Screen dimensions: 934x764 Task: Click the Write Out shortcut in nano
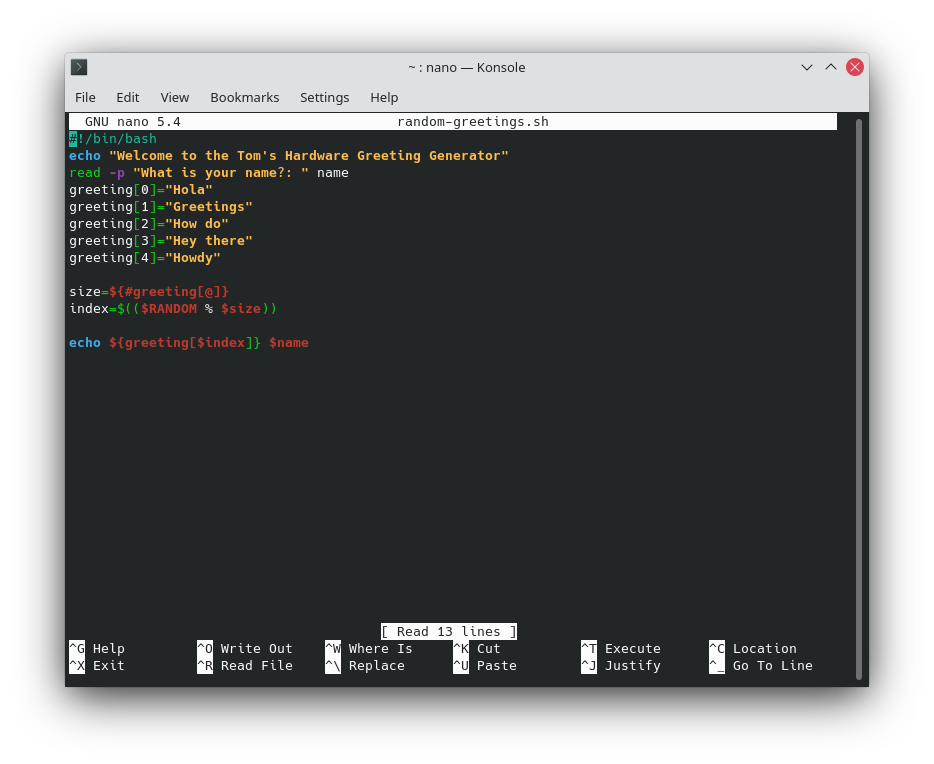[x=247, y=648]
